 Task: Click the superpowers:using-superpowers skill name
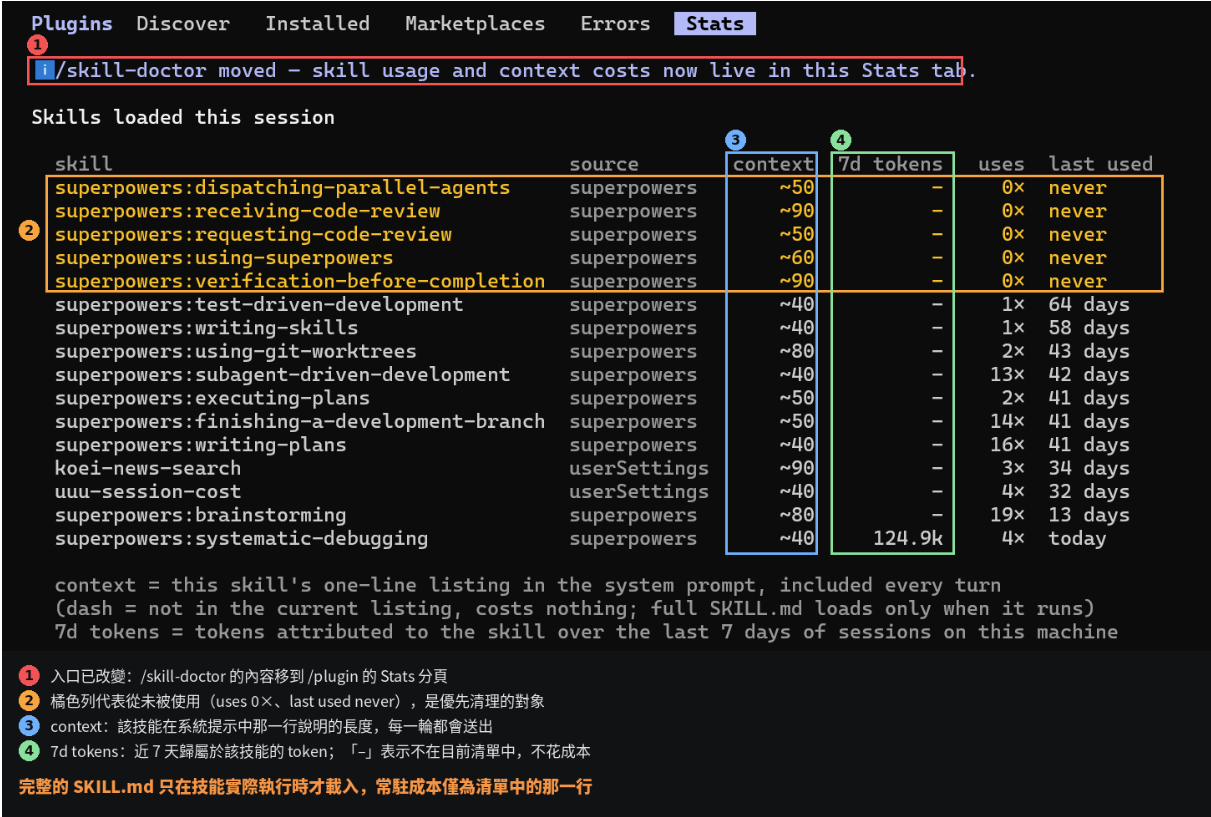[224, 258]
